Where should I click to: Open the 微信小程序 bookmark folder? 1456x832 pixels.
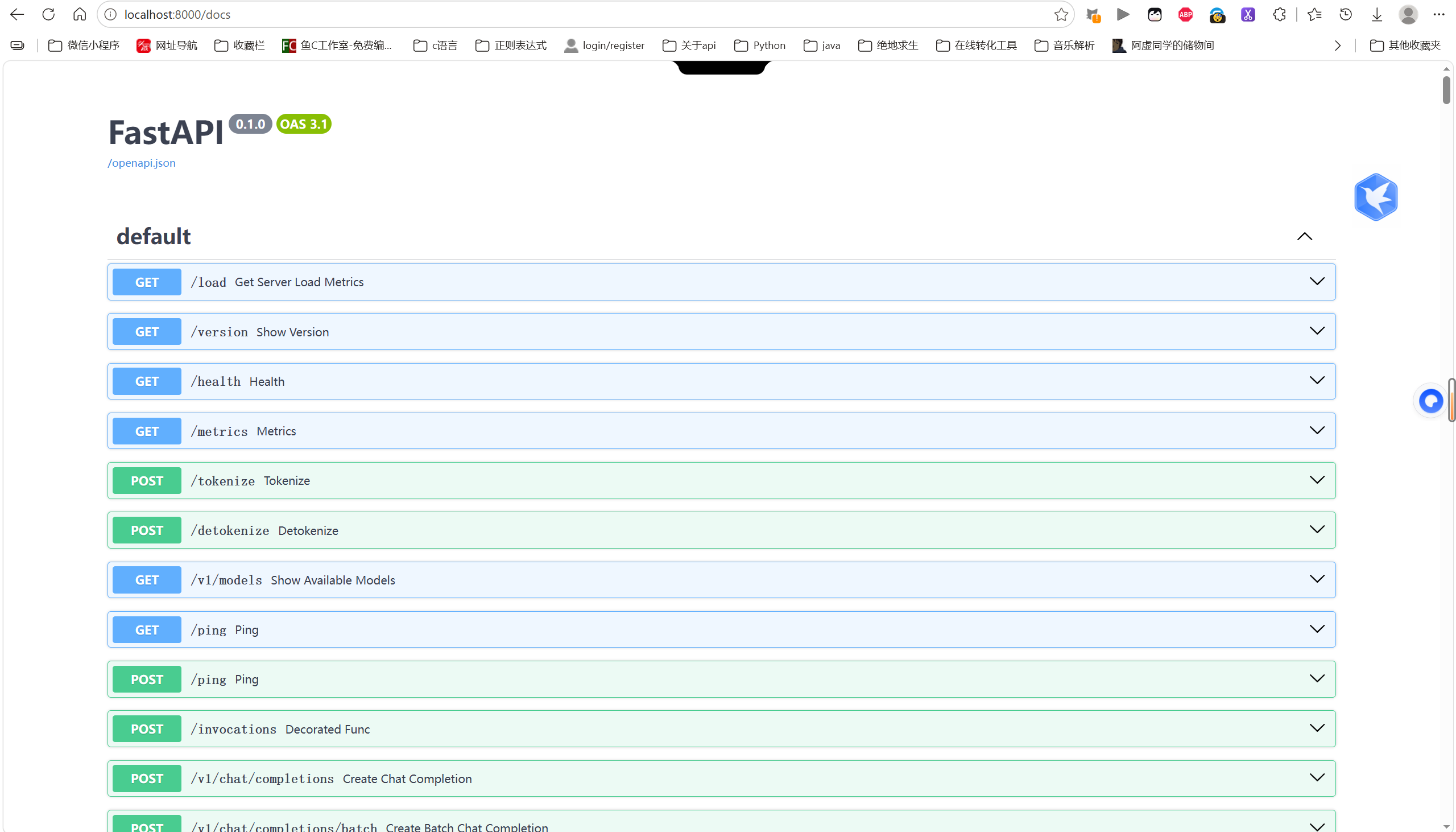(84, 45)
